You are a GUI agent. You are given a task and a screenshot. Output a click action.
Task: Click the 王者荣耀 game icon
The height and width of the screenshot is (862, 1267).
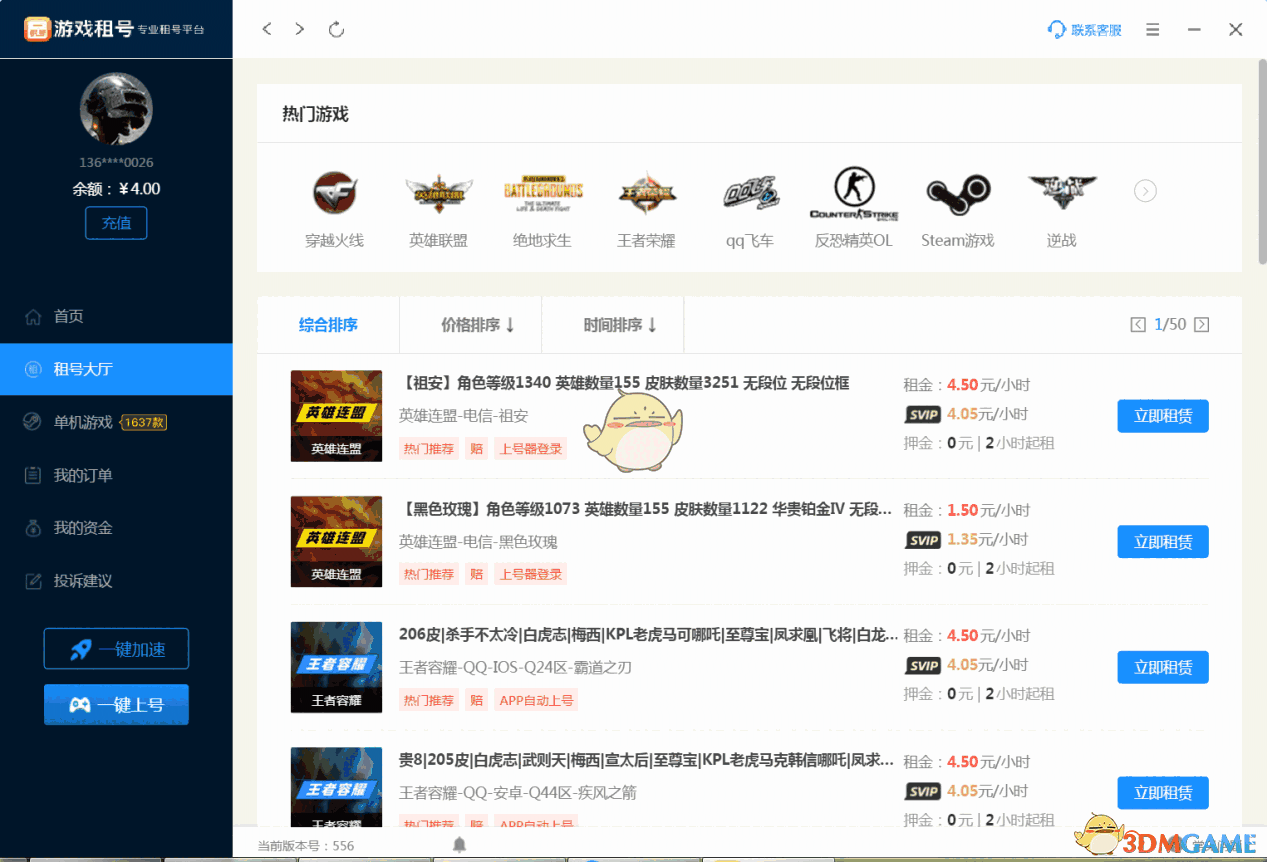pos(646,193)
